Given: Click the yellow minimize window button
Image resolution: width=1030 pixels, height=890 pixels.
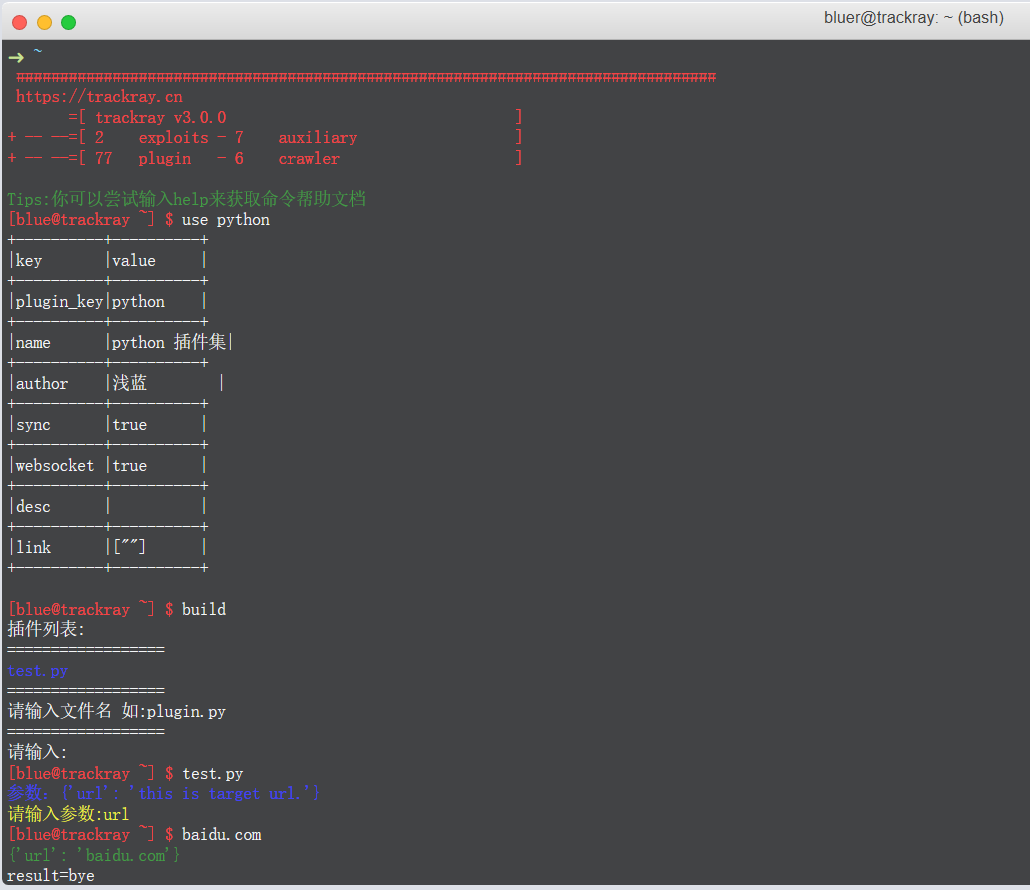Looking at the screenshot, I should click(x=44, y=22).
